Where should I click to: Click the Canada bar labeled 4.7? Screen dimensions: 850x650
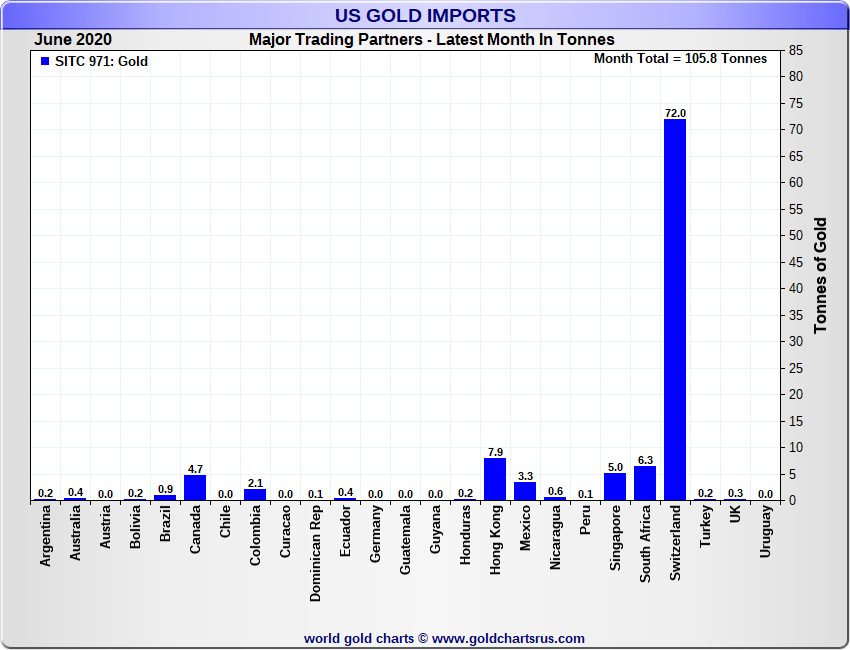click(x=195, y=487)
